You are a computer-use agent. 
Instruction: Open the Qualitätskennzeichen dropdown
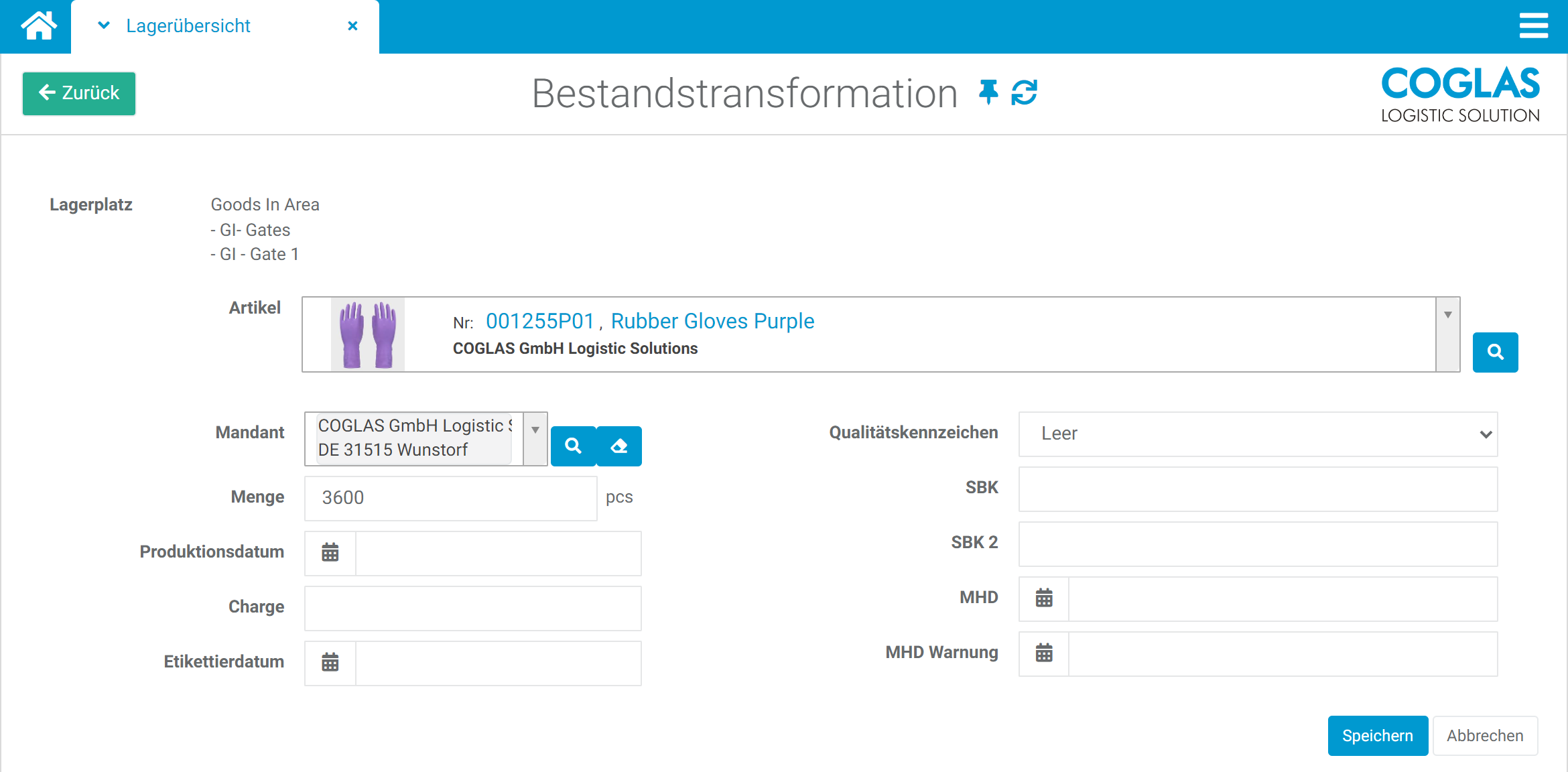pyautogui.click(x=1258, y=434)
